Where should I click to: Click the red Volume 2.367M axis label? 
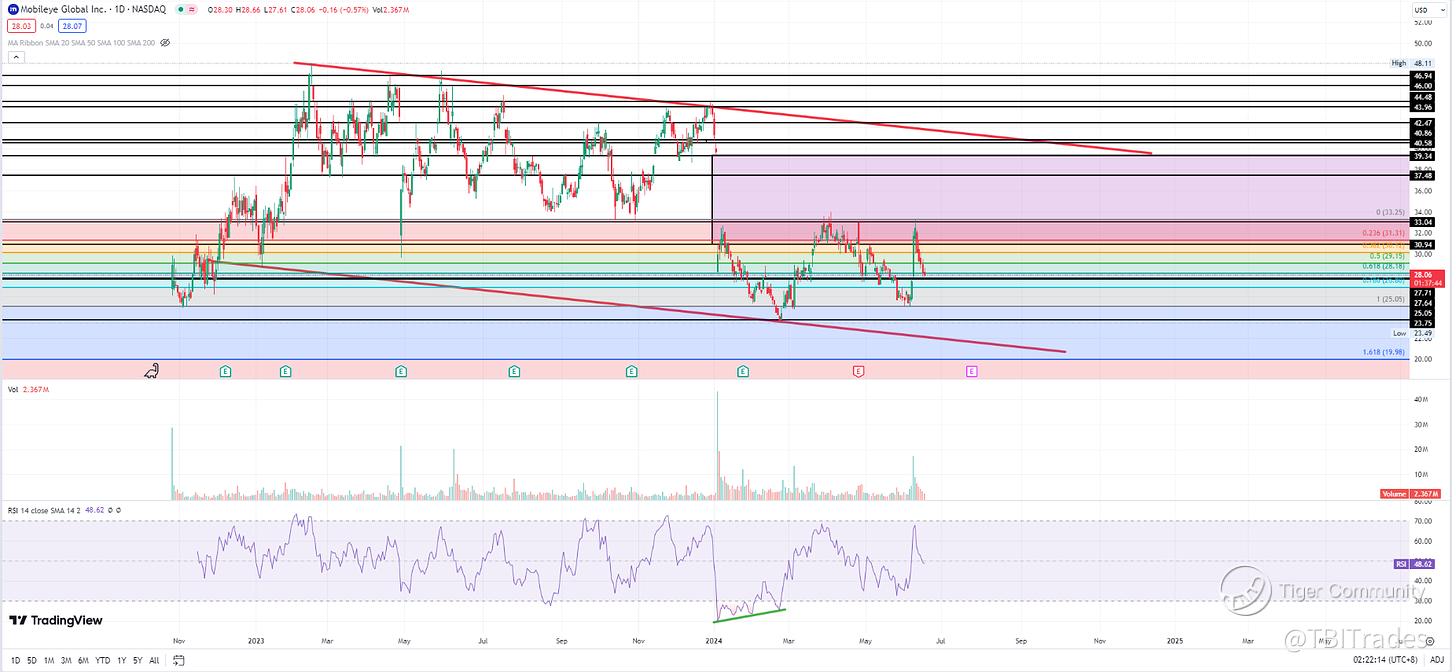[1411, 494]
